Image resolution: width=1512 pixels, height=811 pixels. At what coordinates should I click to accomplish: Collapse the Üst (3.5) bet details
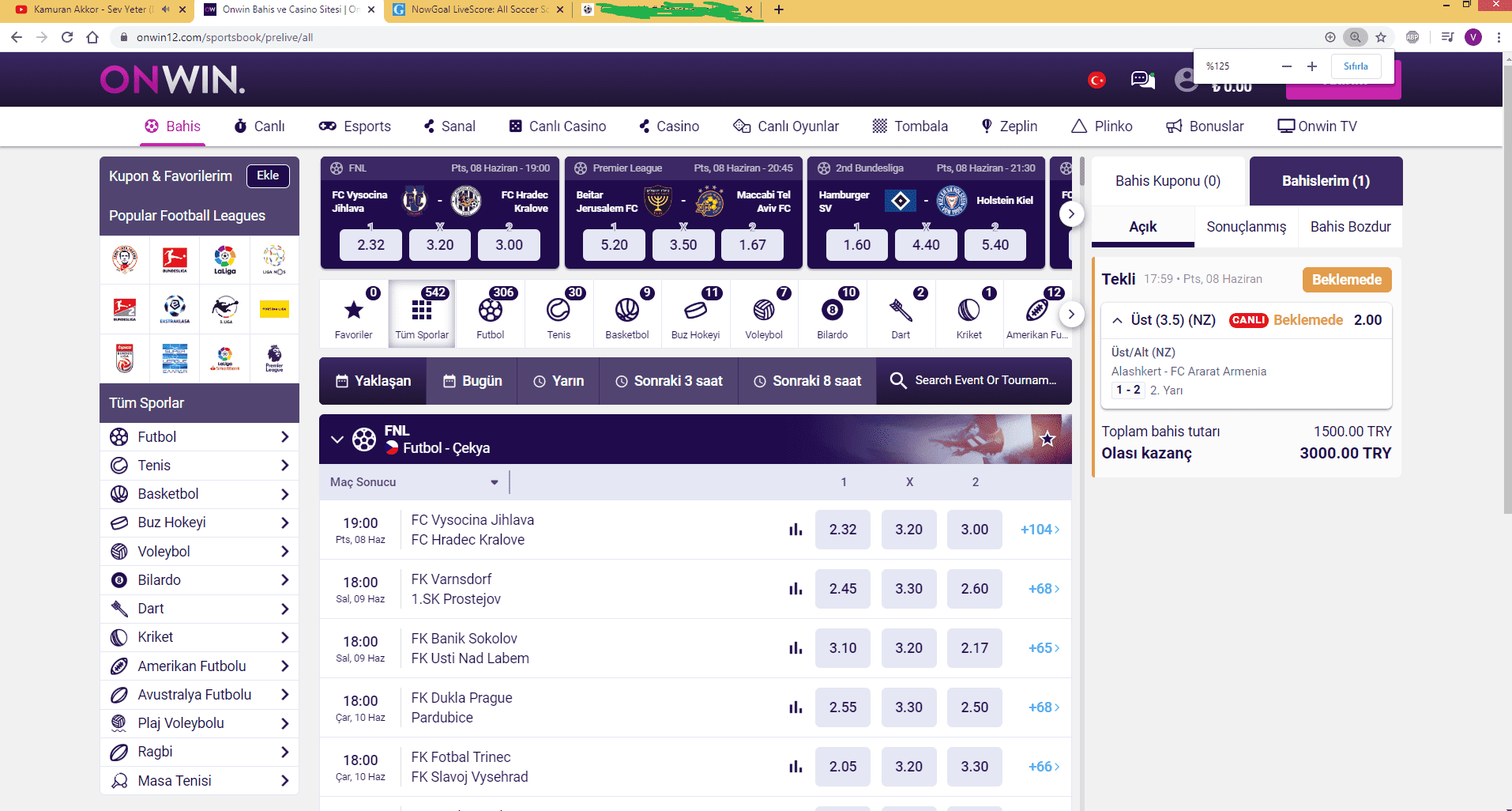(x=1117, y=320)
